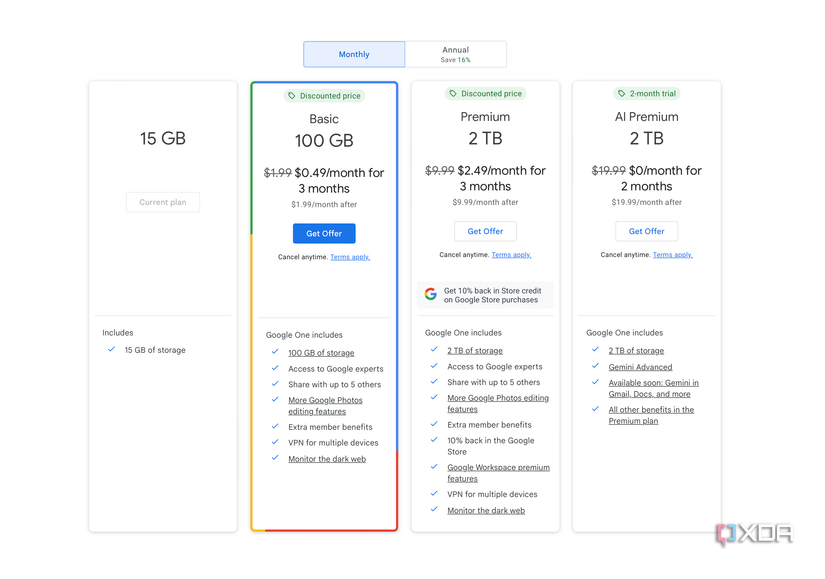Click the checkmark beside 15 GB of storage
Image resolution: width=825 pixels, height=579 pixels.
click(111, 350)
